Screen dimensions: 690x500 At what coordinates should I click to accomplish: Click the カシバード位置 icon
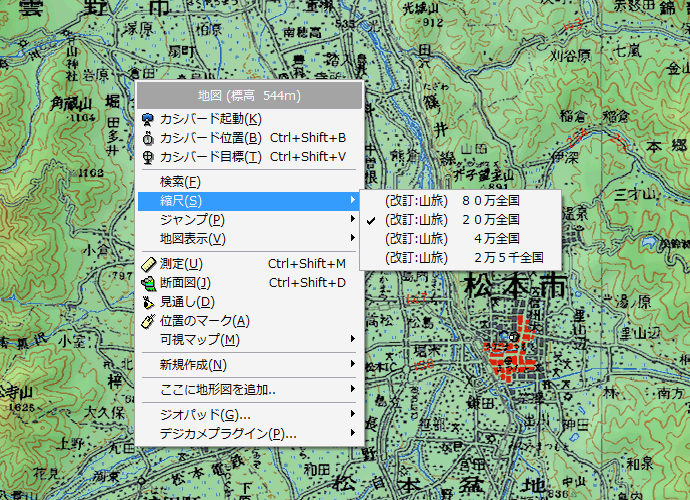coord(148,138)
